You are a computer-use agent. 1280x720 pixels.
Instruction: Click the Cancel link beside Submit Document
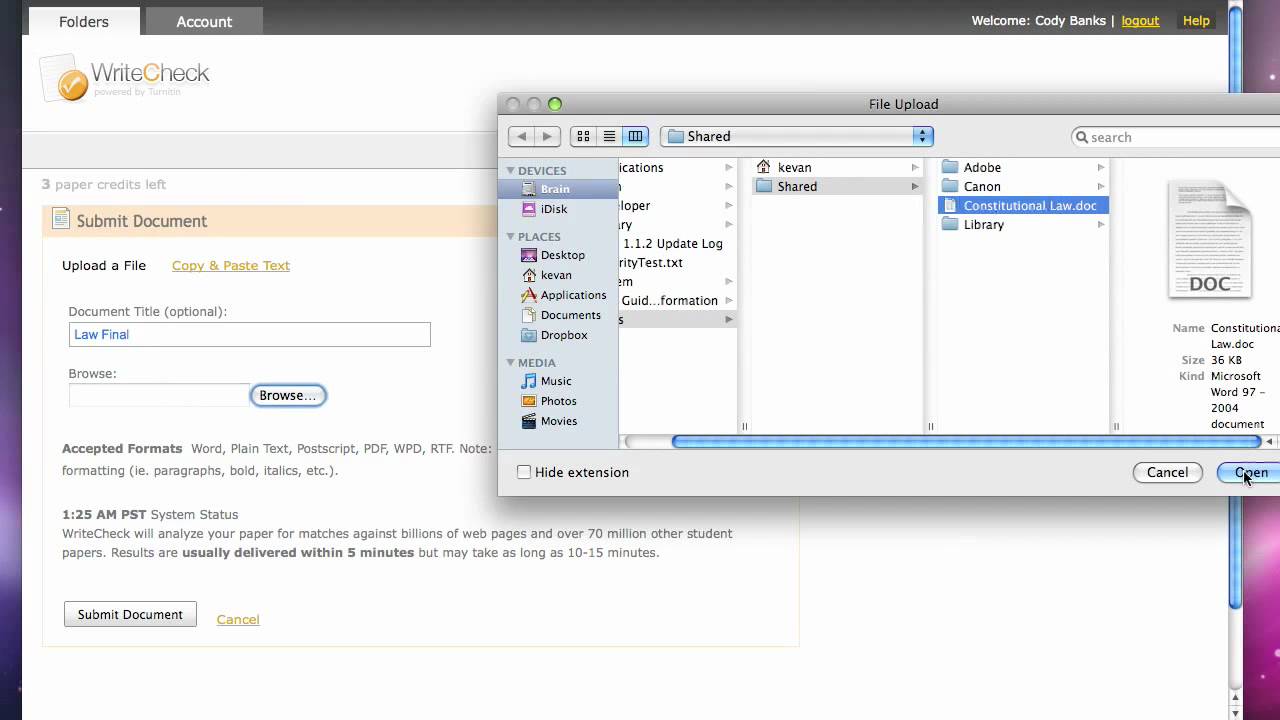[238, 619]
